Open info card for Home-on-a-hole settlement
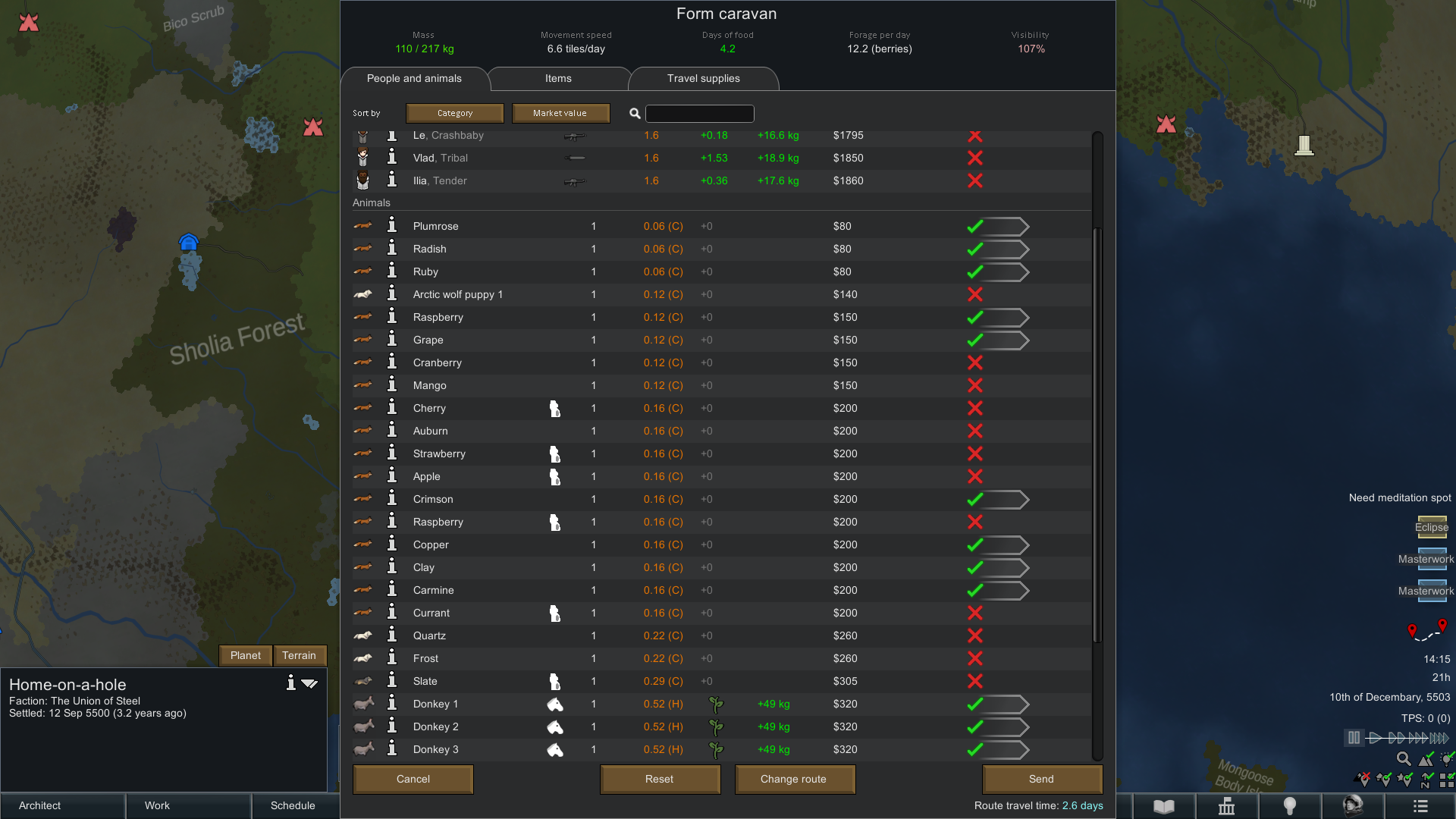Image resolution: width=1456 pixels, height=819 pixels. 290,682
